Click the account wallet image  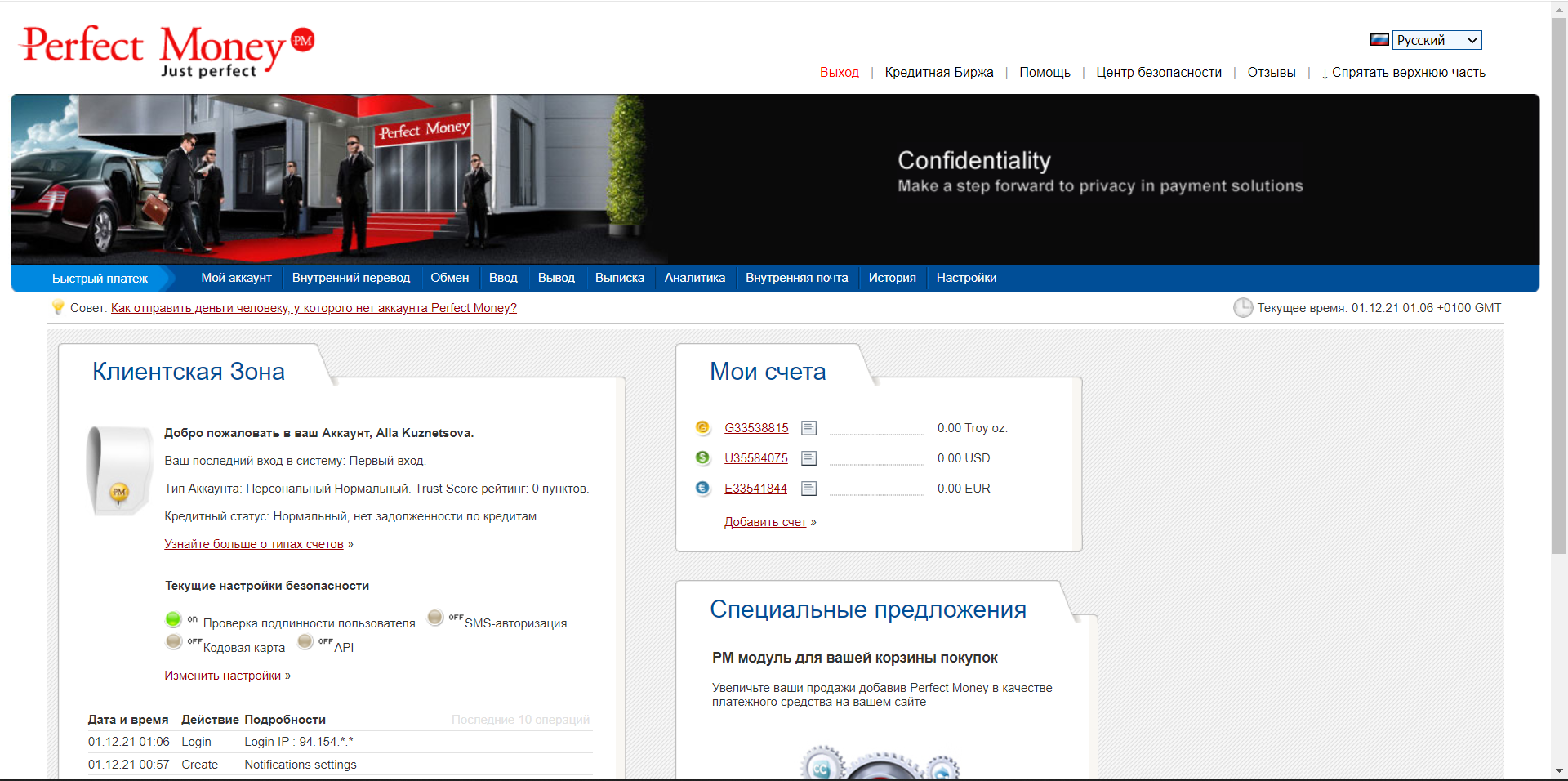pyautogui.click(x=120, y=471)
